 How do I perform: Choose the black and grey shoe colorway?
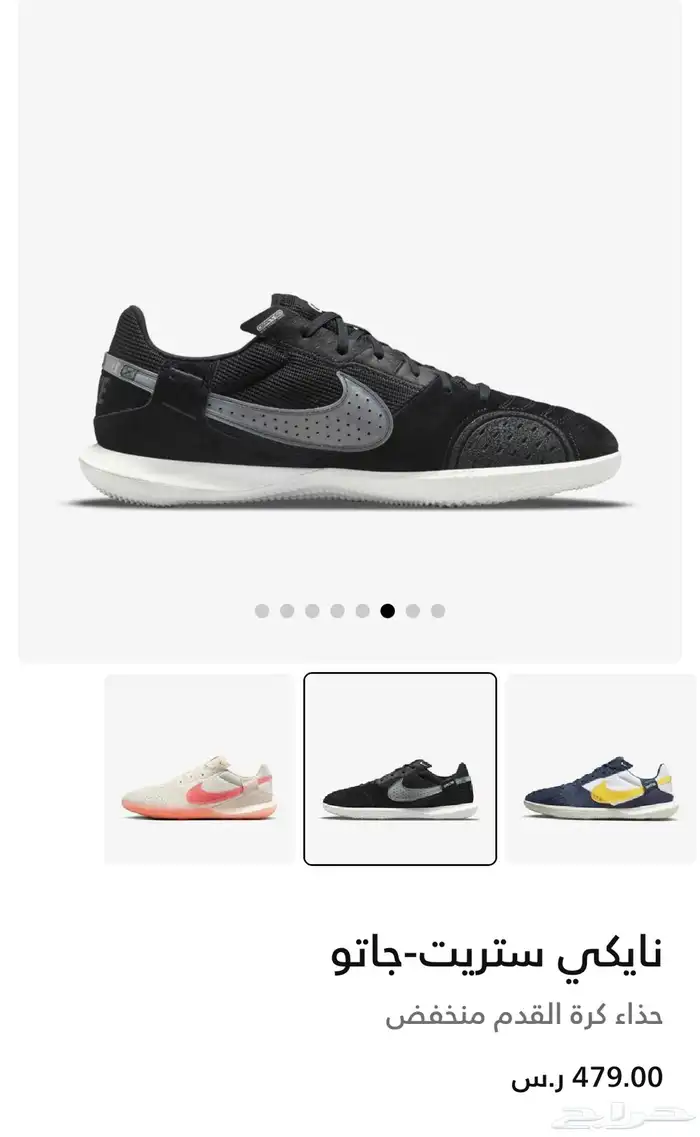[400, 769]
